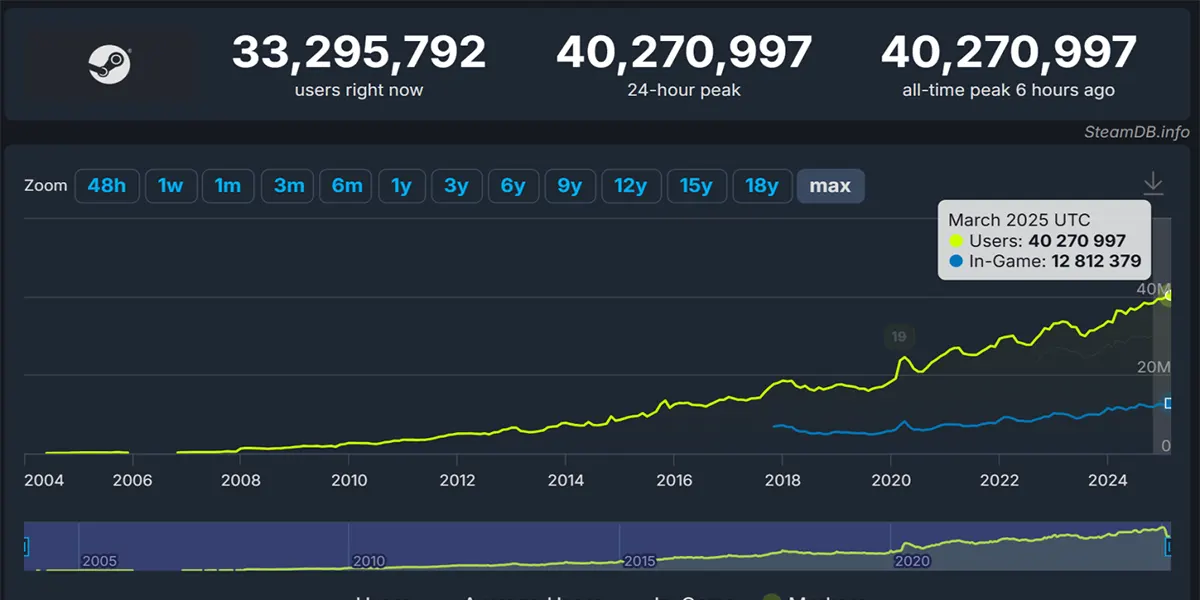Click the Steam logo icon

(109, 66)
